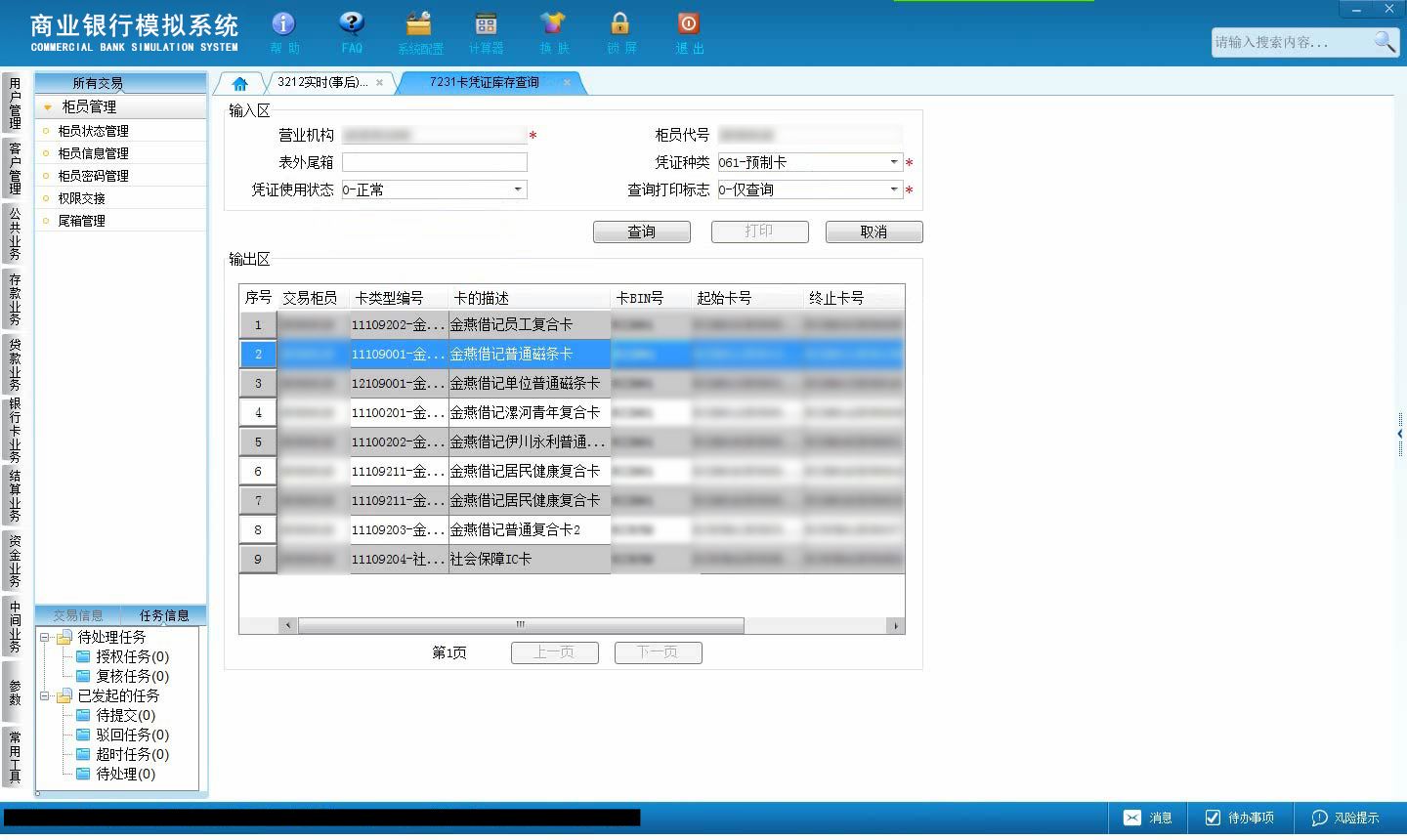Screen dimensions: 1407x840
Task: Click the 表外尾箱 input field
Action: point(435,162)
